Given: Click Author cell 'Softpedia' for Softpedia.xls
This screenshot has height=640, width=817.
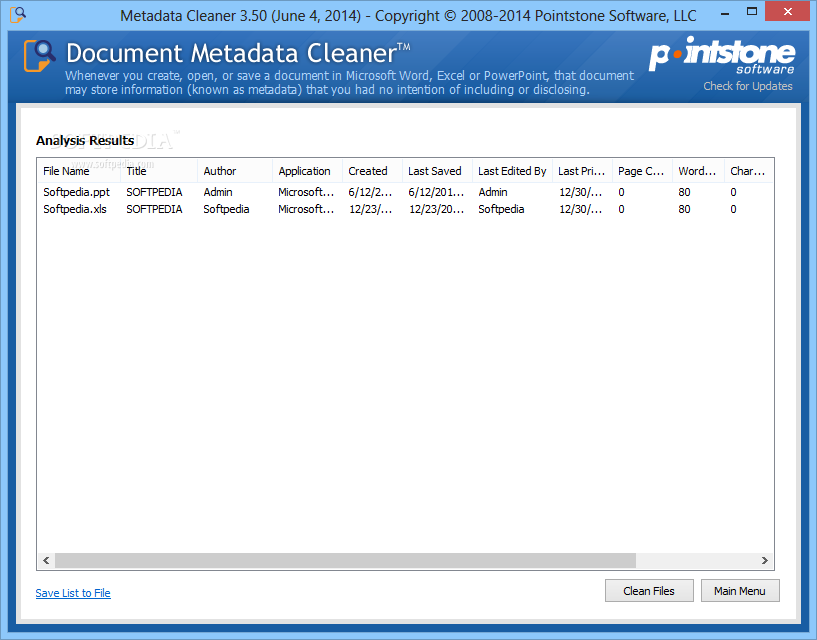Looking at the screenshot, I should pos(226,210).
